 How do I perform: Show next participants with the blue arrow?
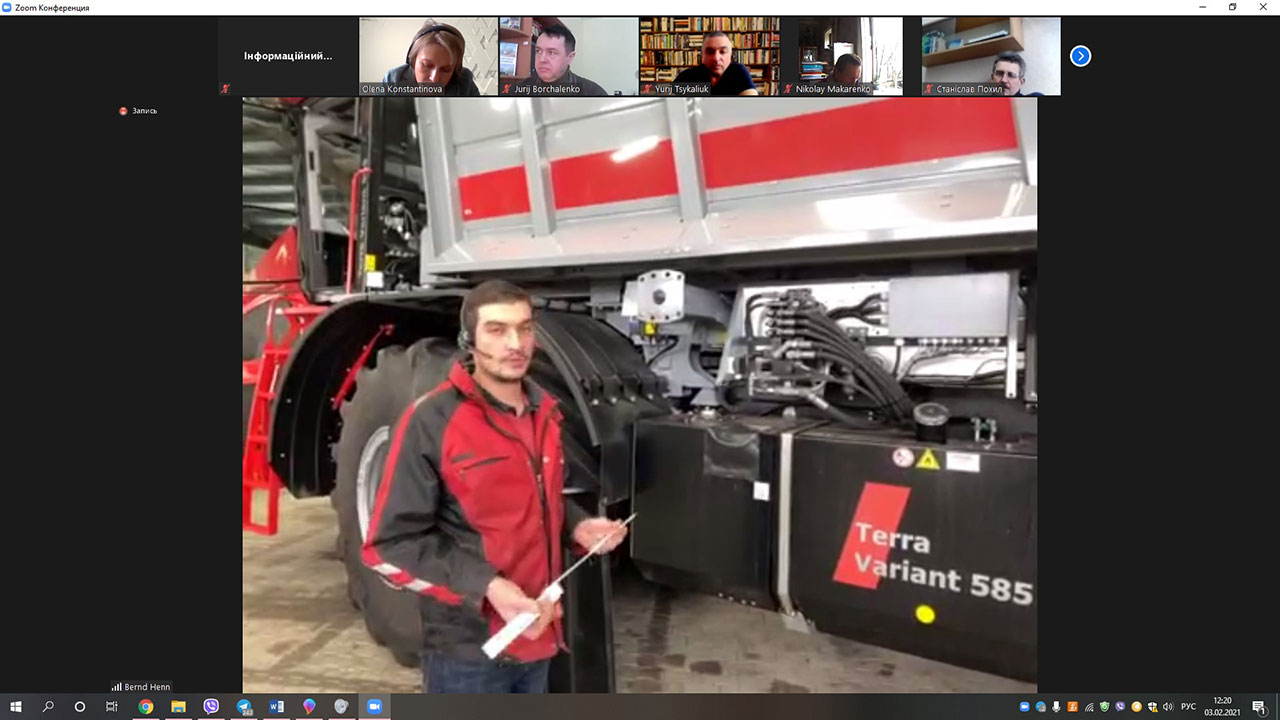1080,56
